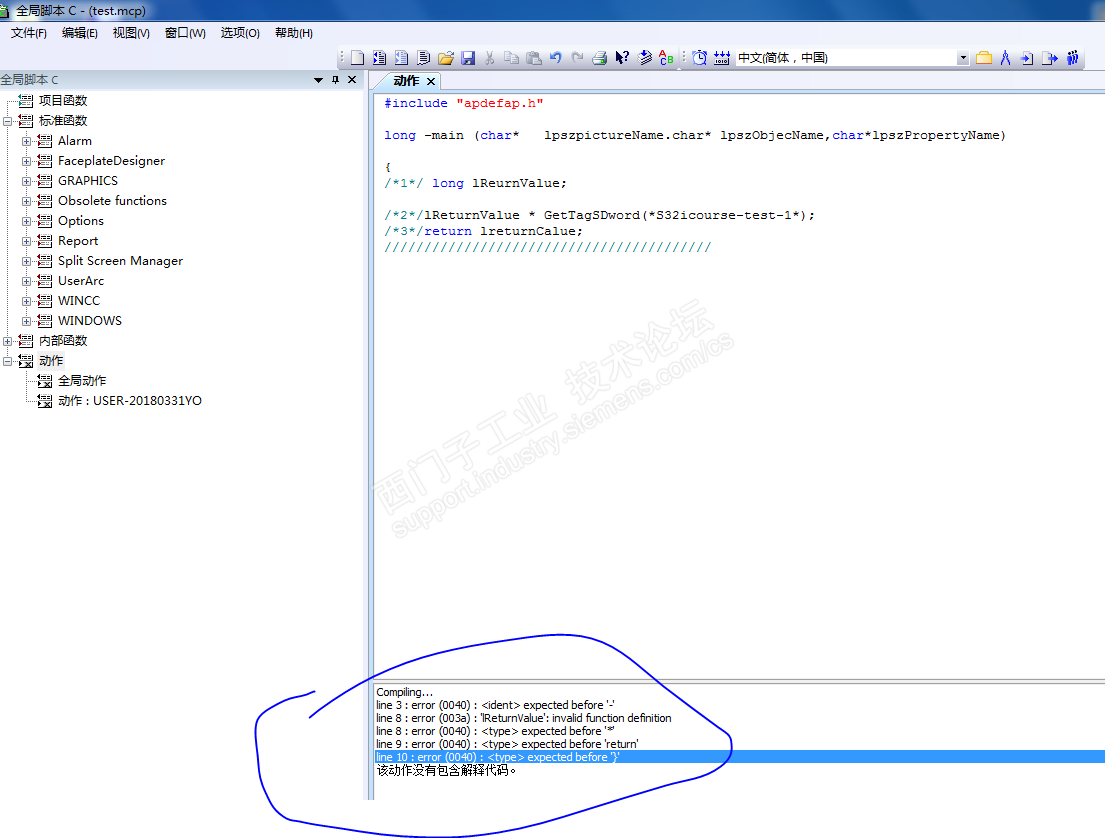Click the tag selection icon beside the clock

[722, 58]
